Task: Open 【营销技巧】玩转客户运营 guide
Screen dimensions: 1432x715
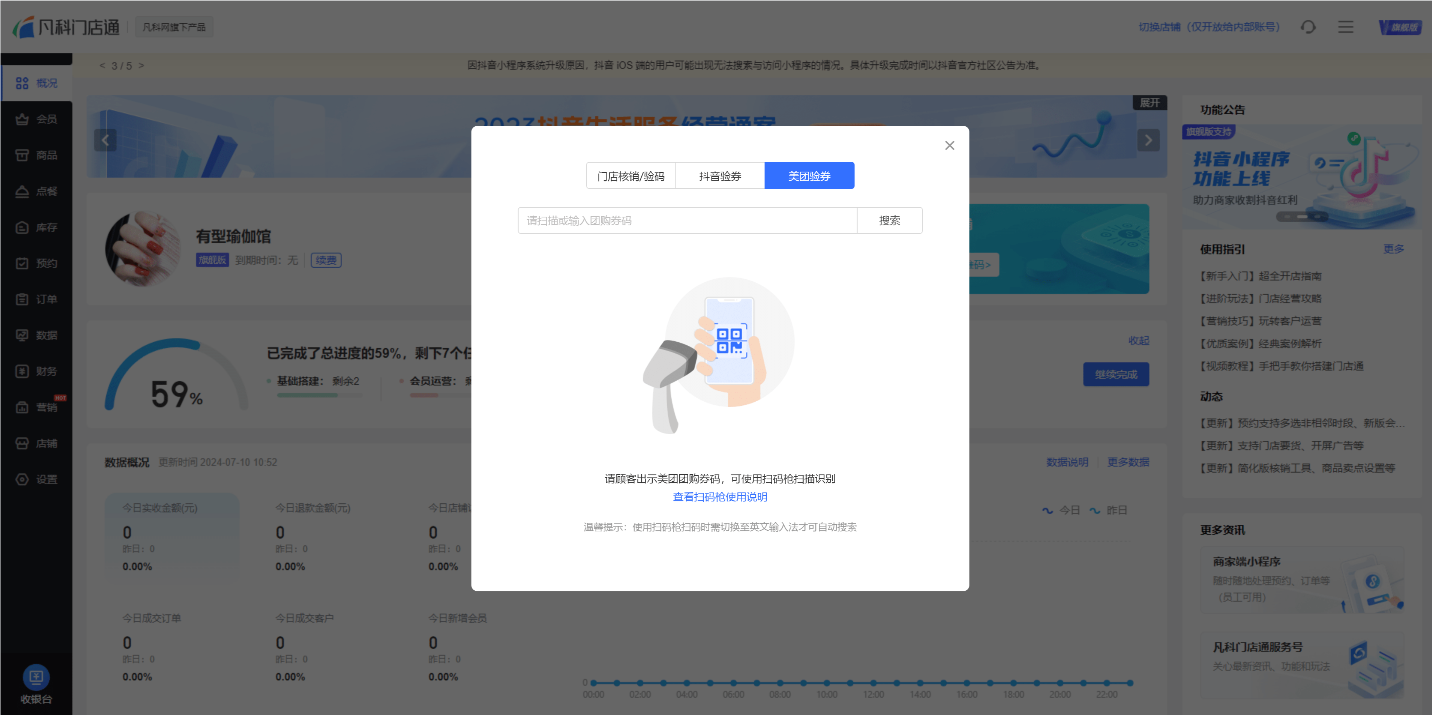Action: (x=1260, y=321)
